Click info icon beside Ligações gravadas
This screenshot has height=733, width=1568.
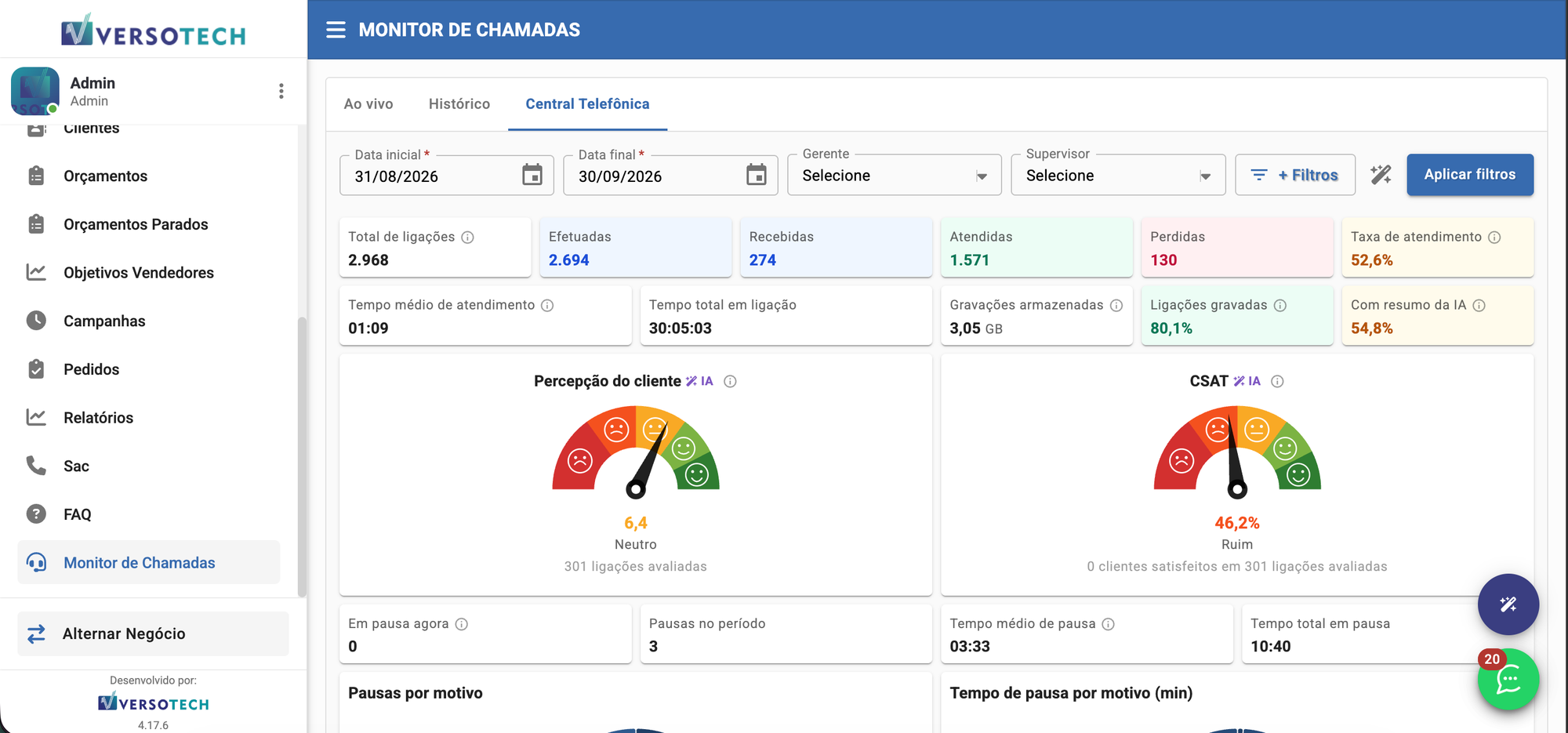point(1280,306)
